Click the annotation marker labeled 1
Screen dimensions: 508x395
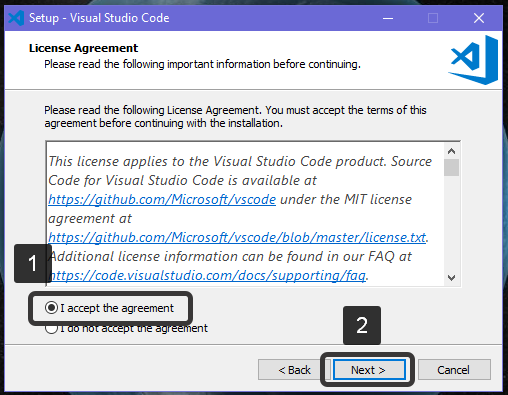point(32,263)
